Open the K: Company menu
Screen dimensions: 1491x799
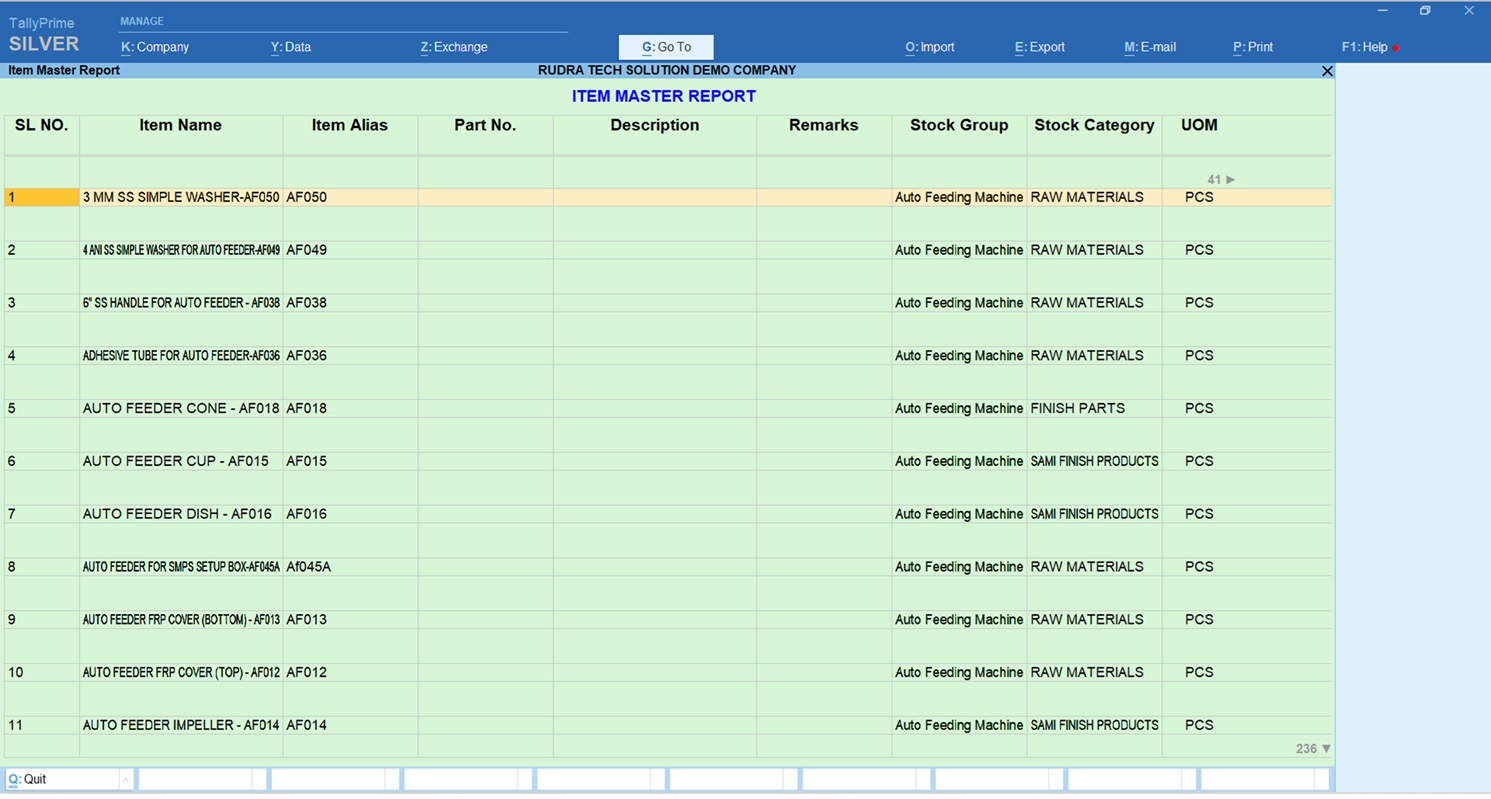(x=155, y=47)
